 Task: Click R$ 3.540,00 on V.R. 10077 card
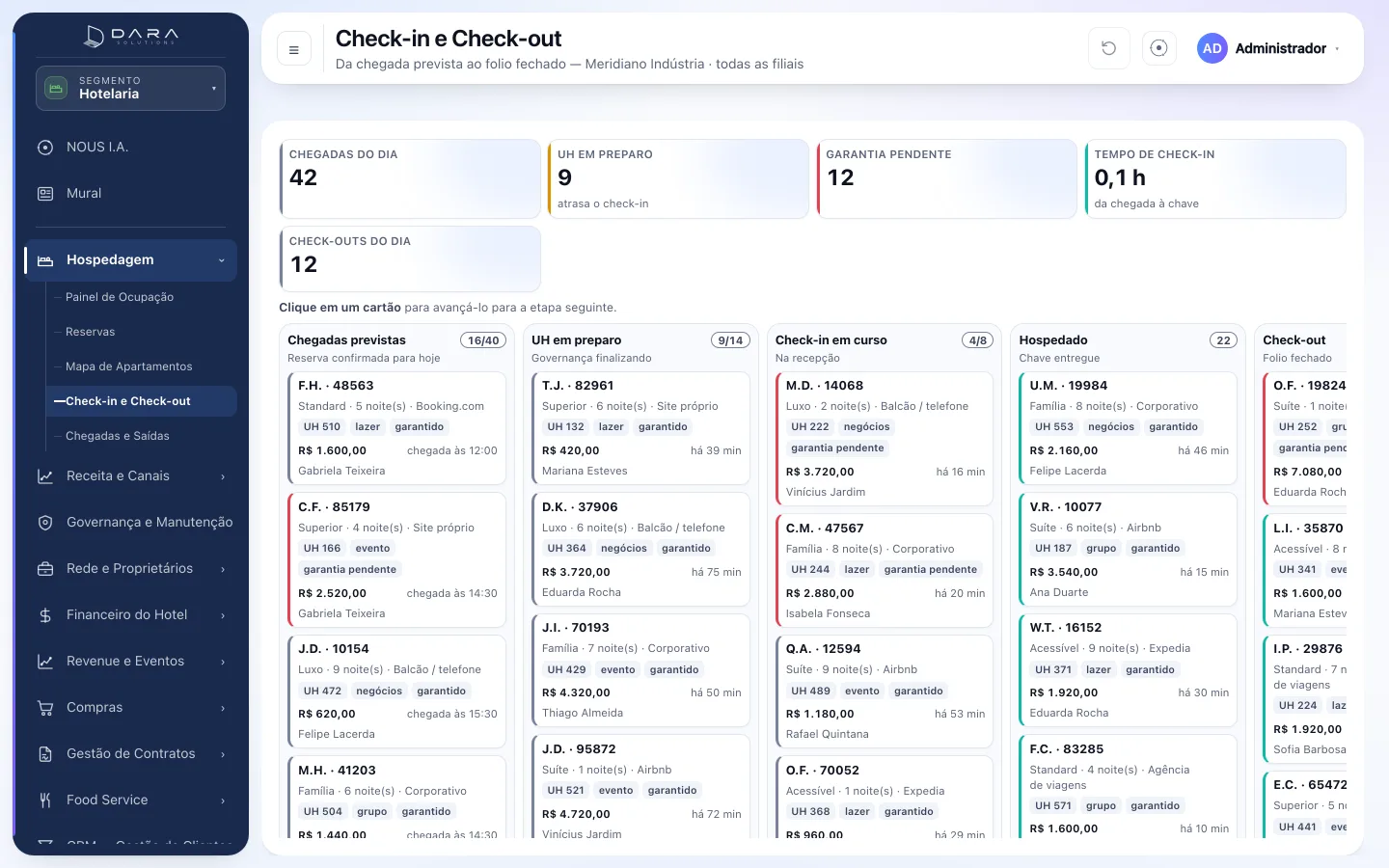[1064, 572]
